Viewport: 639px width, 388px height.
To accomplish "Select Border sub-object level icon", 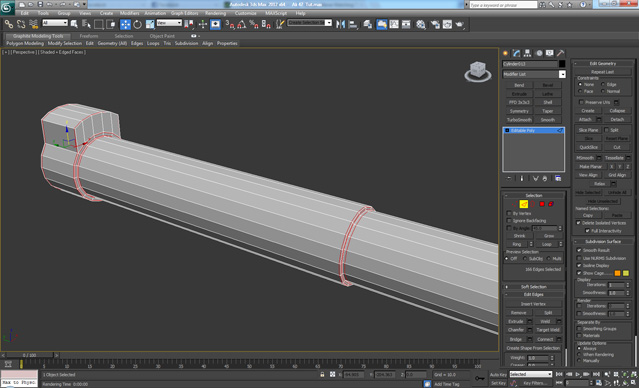I will (533, 204).
